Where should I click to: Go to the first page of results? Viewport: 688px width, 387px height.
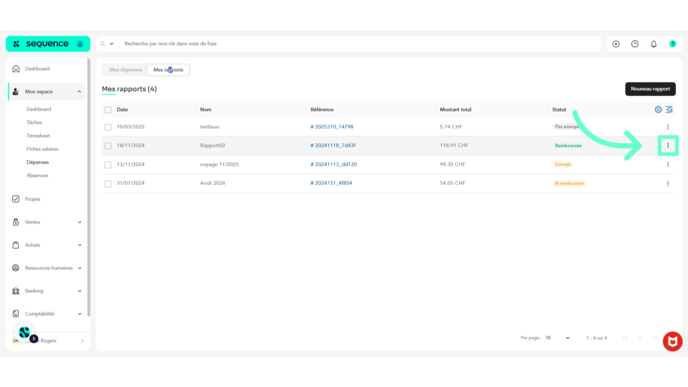pos(625,338)
